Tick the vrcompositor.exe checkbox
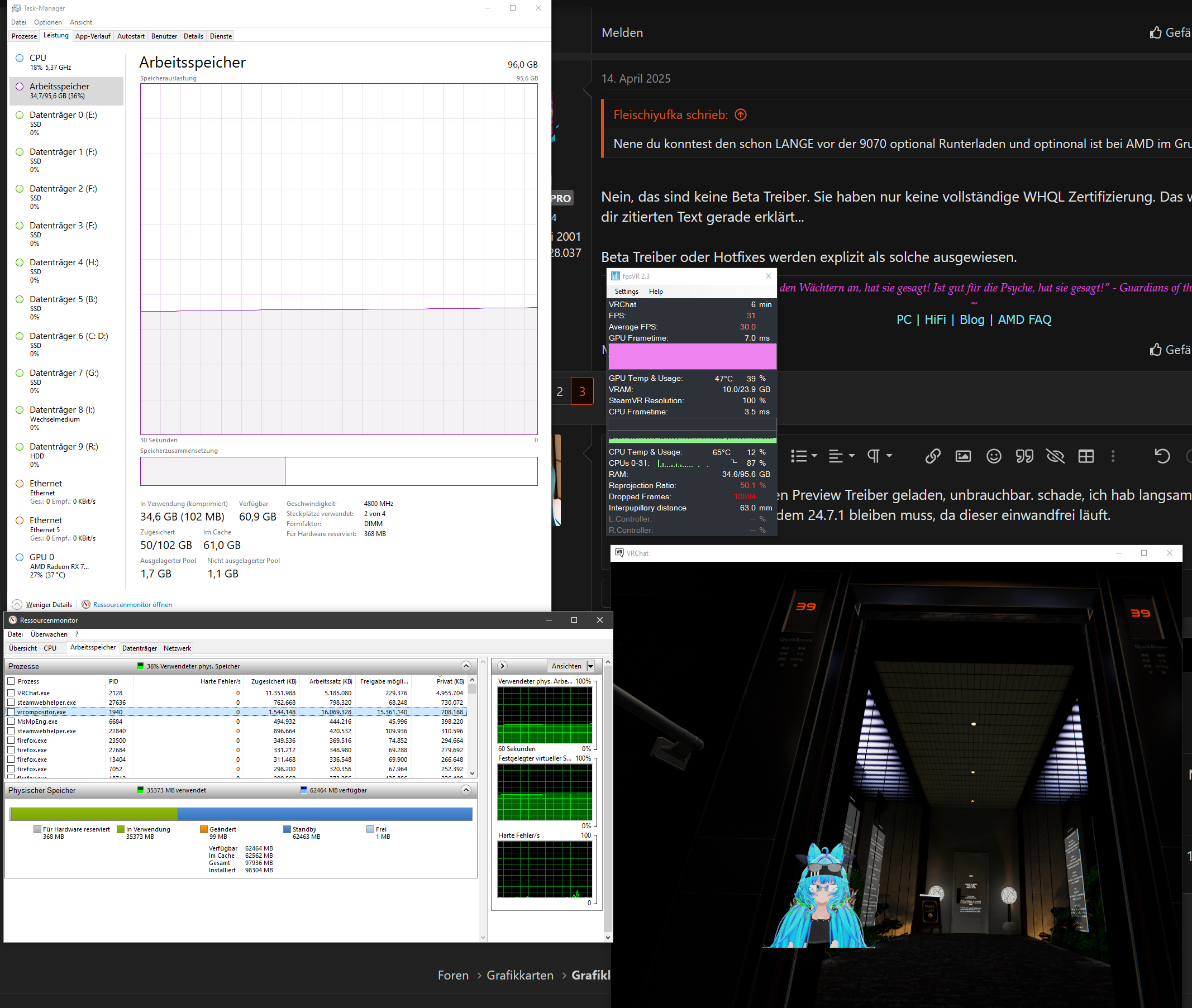This screenshot has height=1008, width=1192. (x=11, y=712)
